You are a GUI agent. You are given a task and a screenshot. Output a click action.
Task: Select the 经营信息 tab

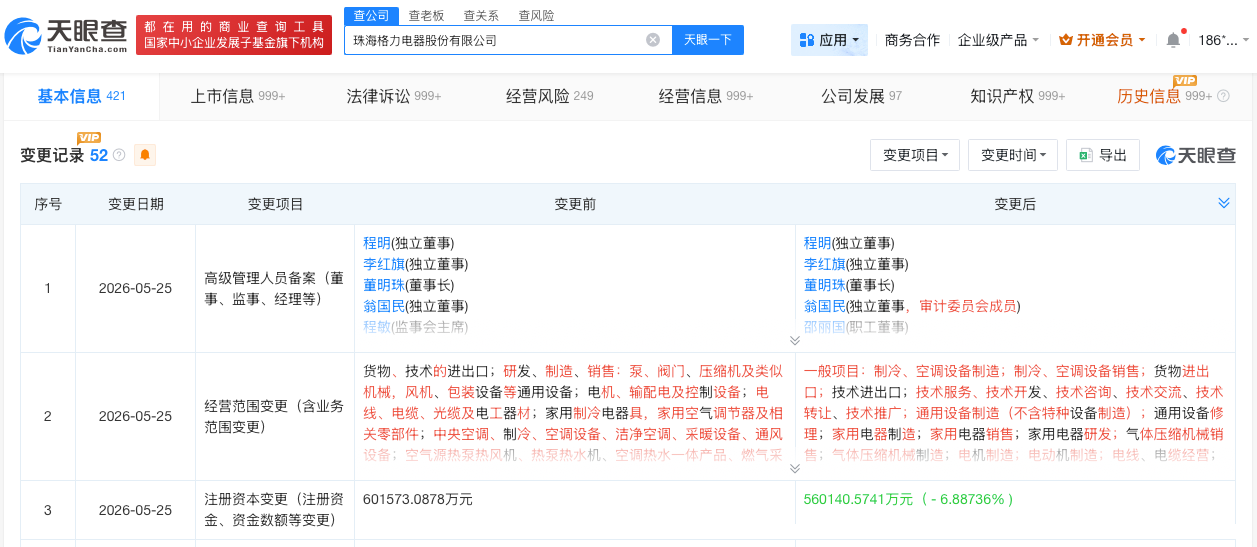click(x=706, y=96)
